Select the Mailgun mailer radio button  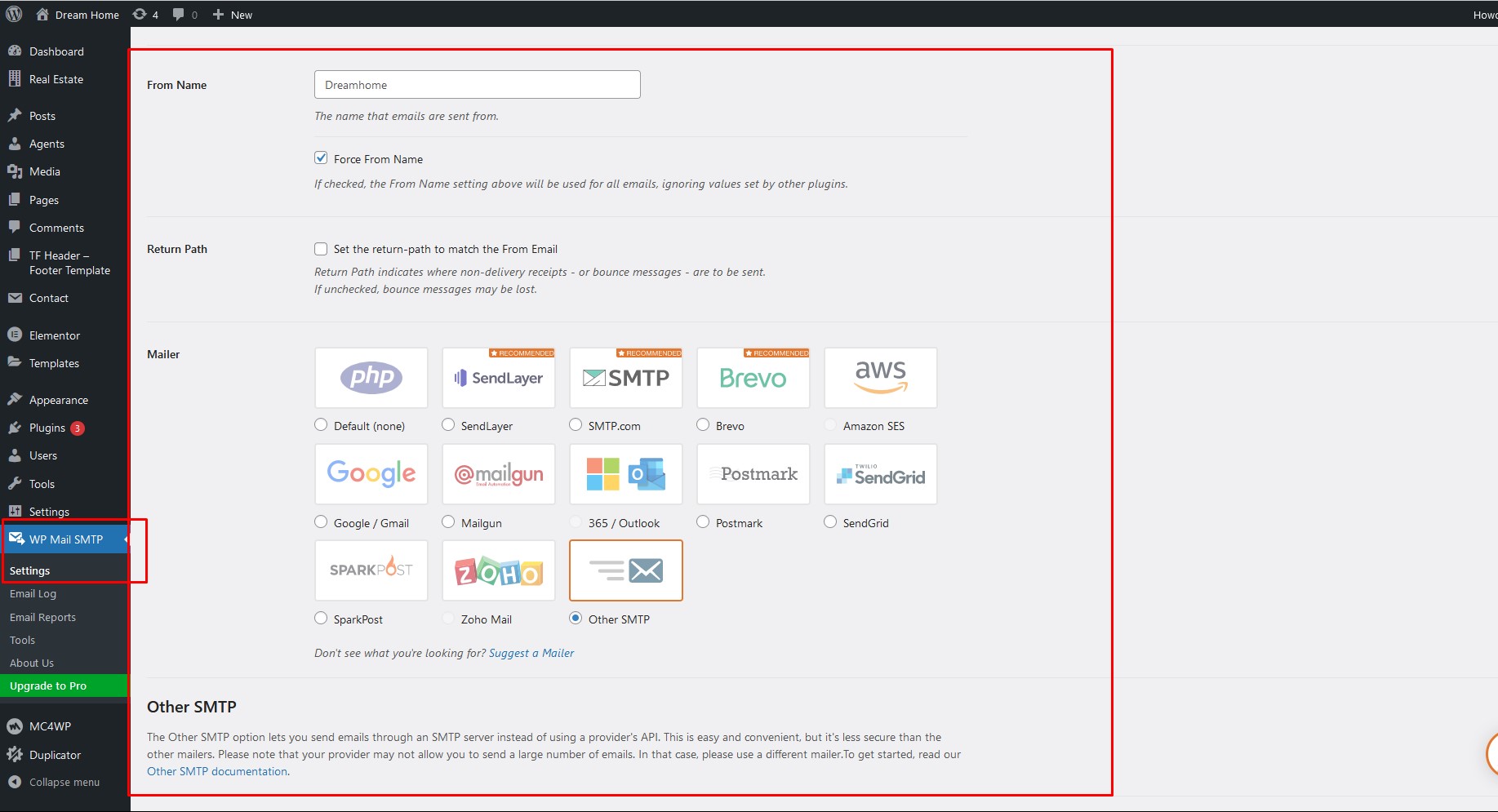(448, 522)
